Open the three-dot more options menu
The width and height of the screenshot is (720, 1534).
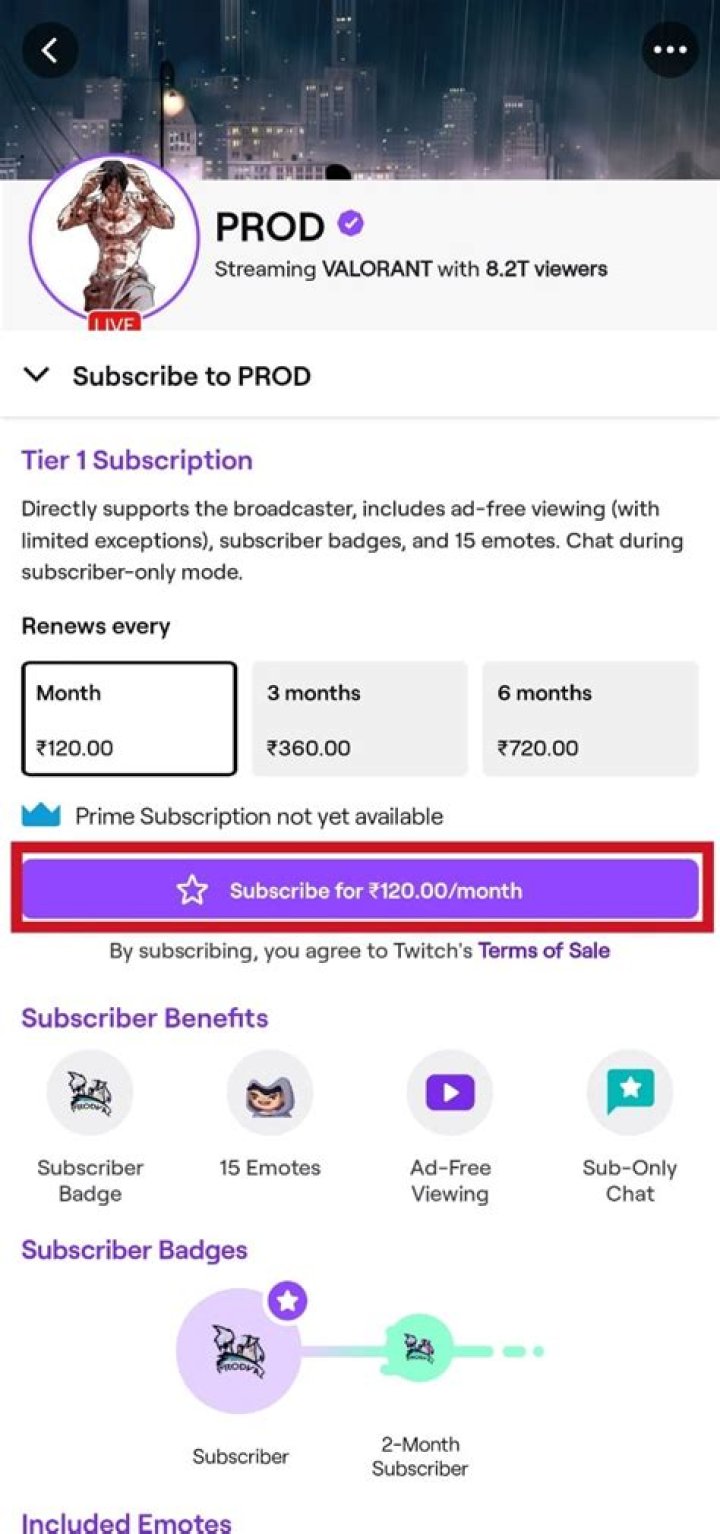click(x=669, y=49)
